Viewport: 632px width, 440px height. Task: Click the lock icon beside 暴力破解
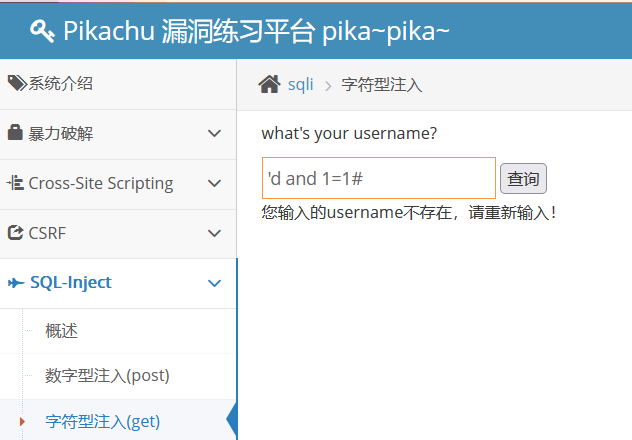tap(15, 133)
